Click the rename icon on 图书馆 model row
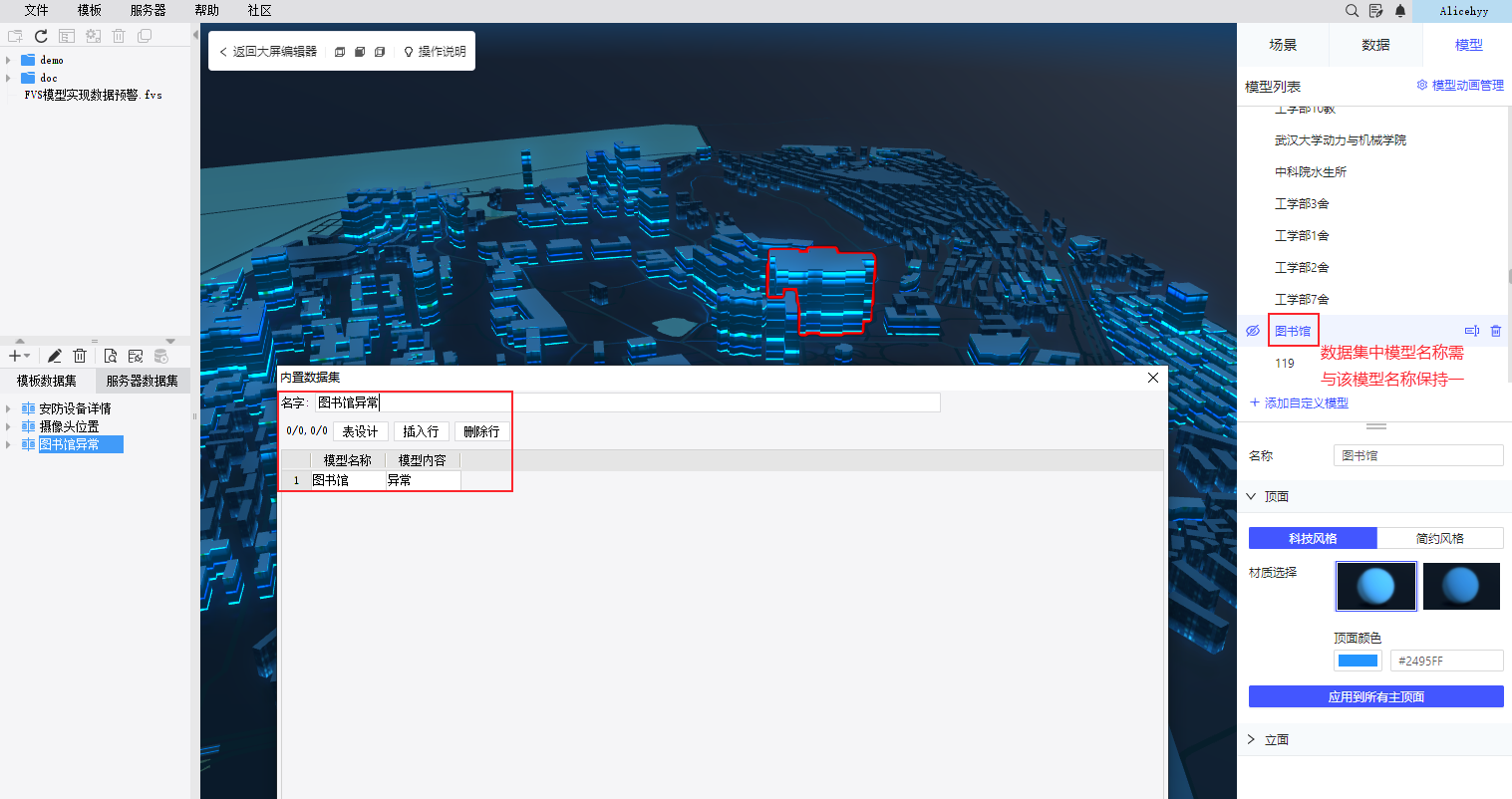1512x799 pixels. point(1471,331)
